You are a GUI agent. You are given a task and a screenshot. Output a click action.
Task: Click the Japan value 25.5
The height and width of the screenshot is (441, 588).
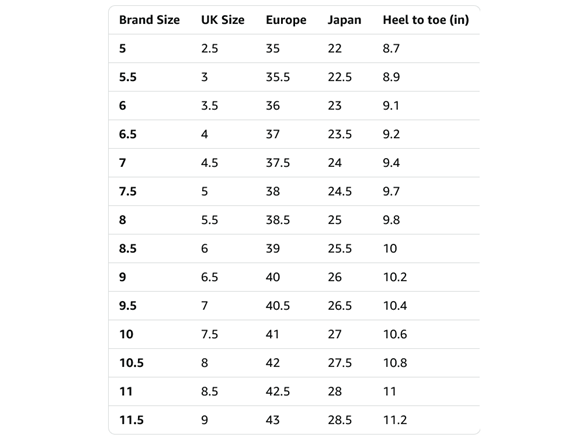point(340,249)
